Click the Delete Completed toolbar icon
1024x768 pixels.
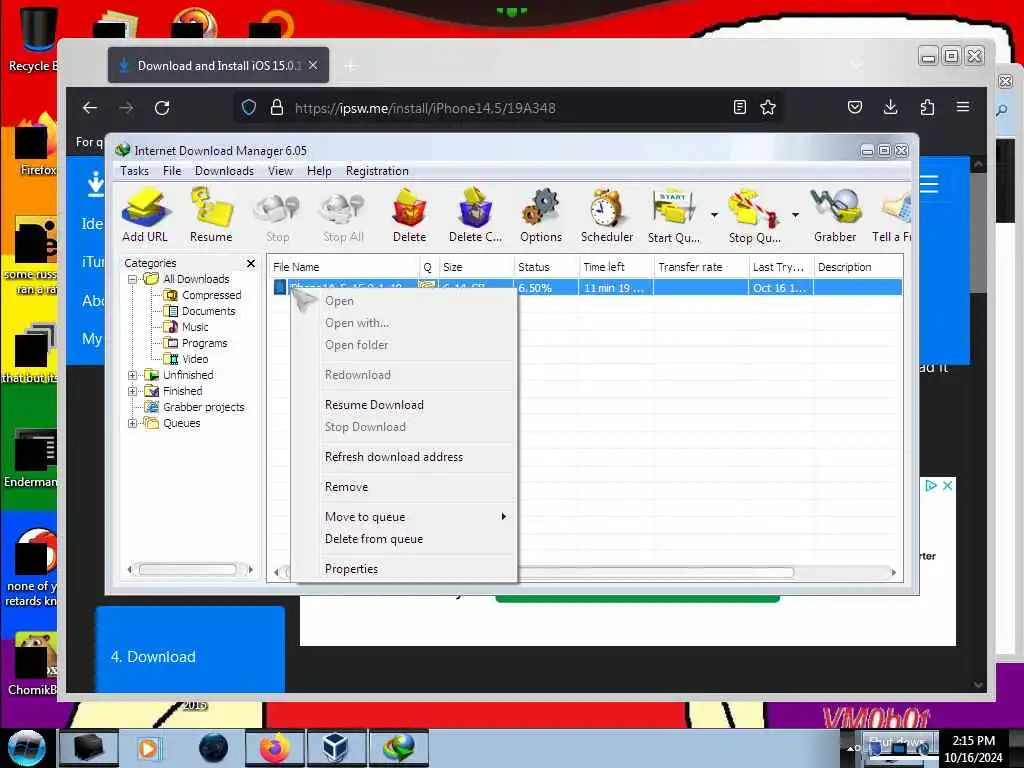click(x=475, y=215)
